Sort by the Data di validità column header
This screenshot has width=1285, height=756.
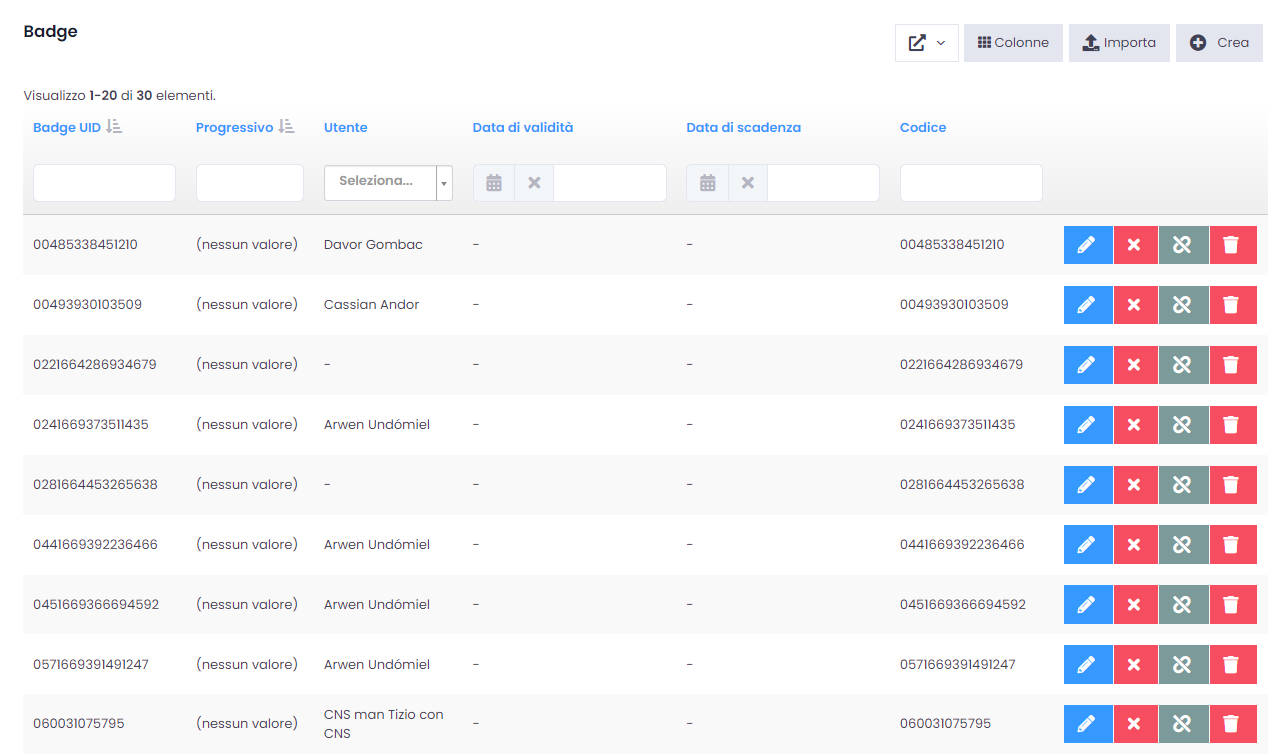click(x=523, y=128)
